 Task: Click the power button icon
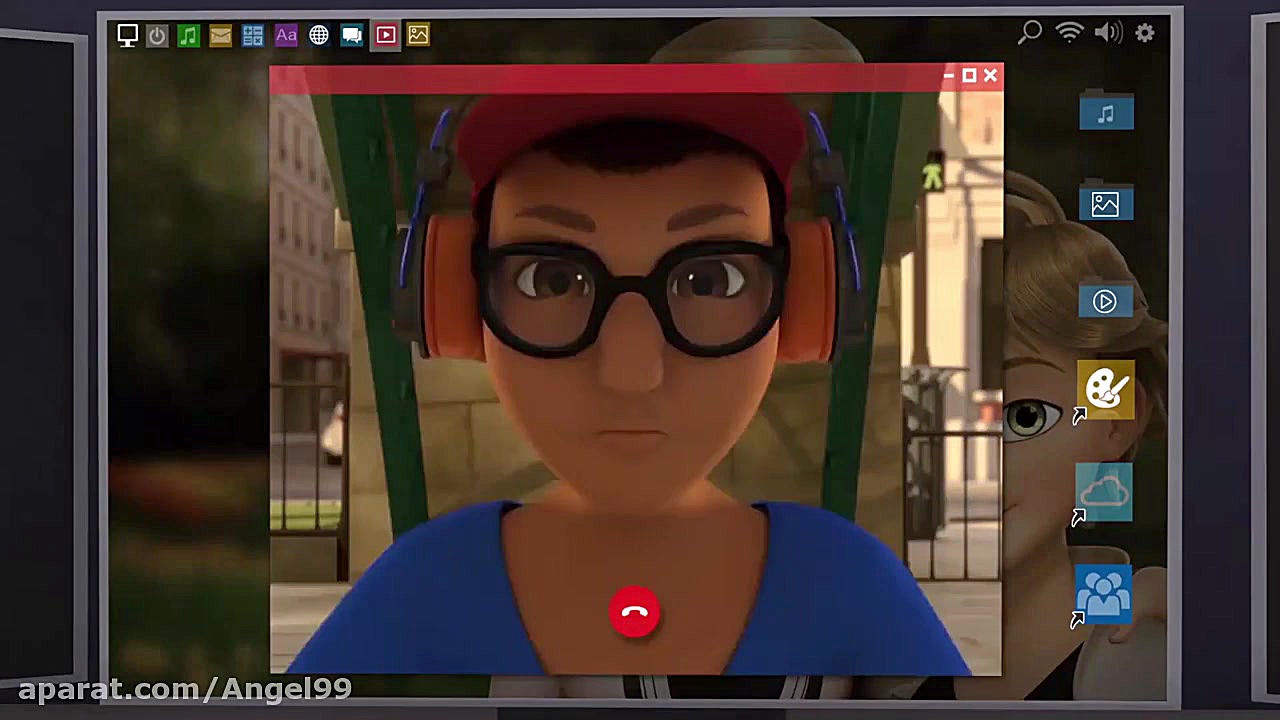(x=157, y=36)
